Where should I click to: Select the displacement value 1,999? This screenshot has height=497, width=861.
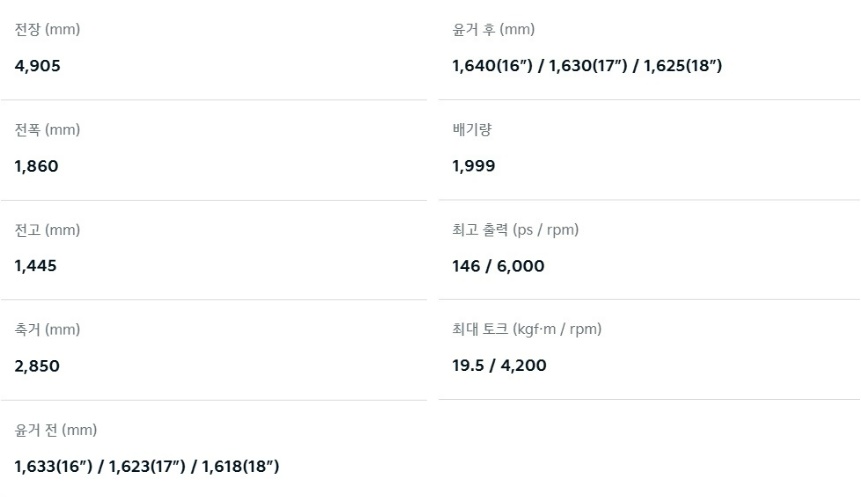point(474,166)
